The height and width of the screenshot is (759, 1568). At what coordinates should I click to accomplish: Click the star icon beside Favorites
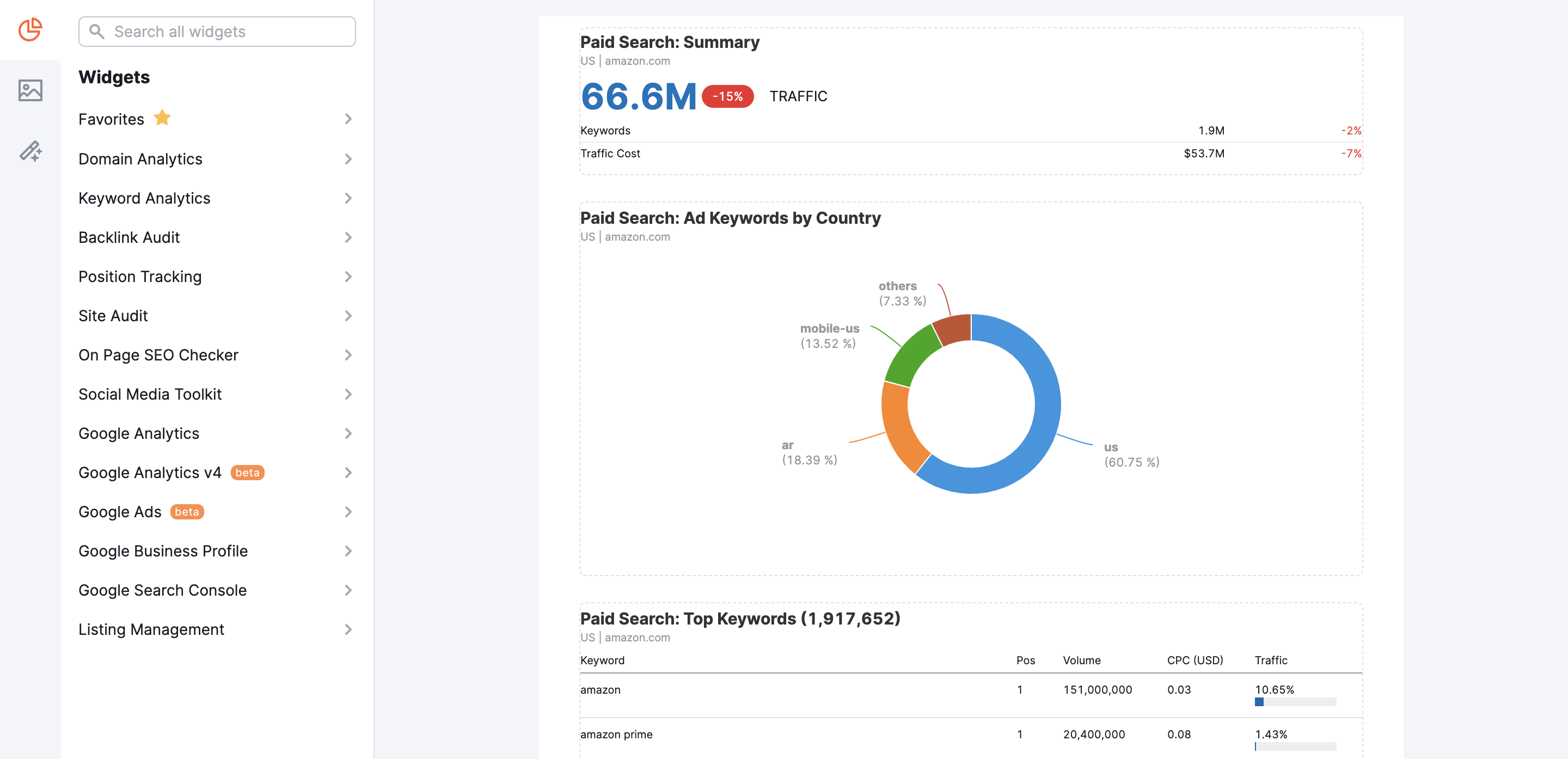pyautogui.click(x=162, y=118)
